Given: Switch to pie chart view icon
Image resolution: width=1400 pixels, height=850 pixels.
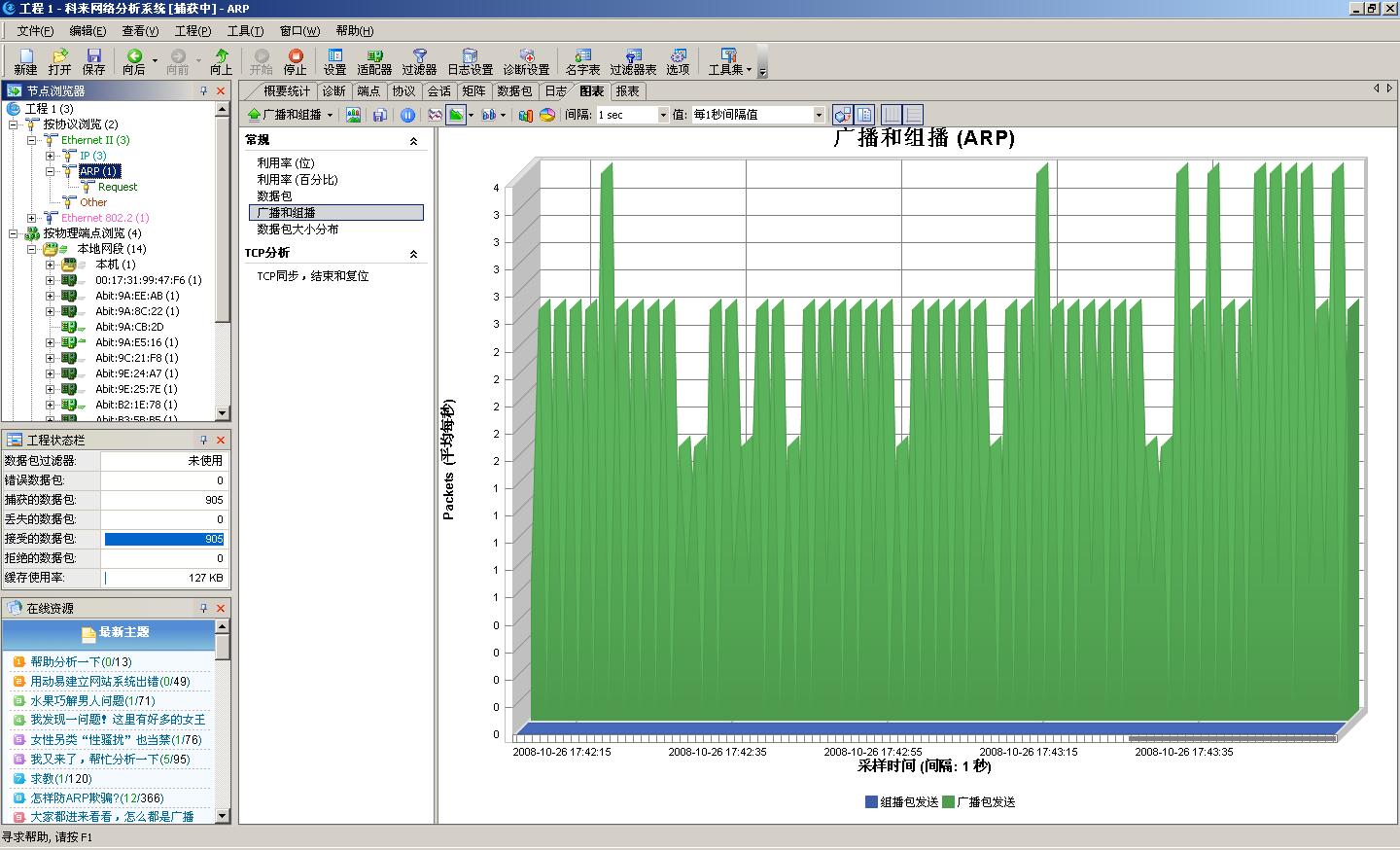Looking at the screenshot, I should pyautogui.click(x=547, y=115).
